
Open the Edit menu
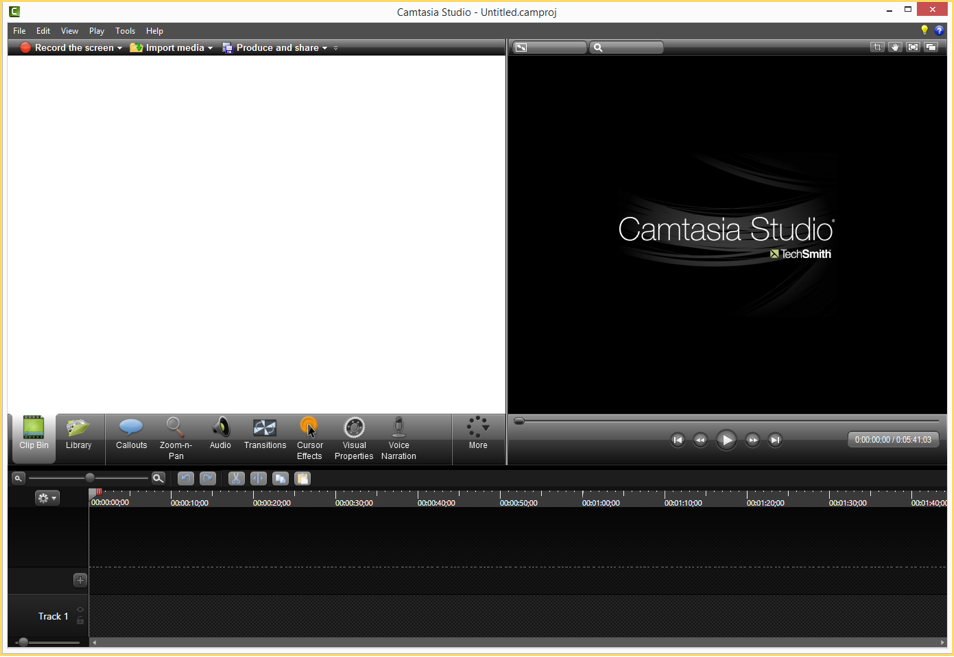point(43,31)
